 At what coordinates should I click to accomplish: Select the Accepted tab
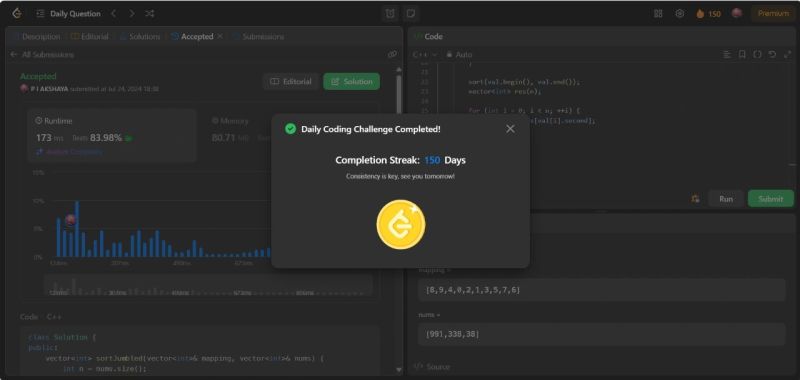pyautogui.click(x=192, y=37)
